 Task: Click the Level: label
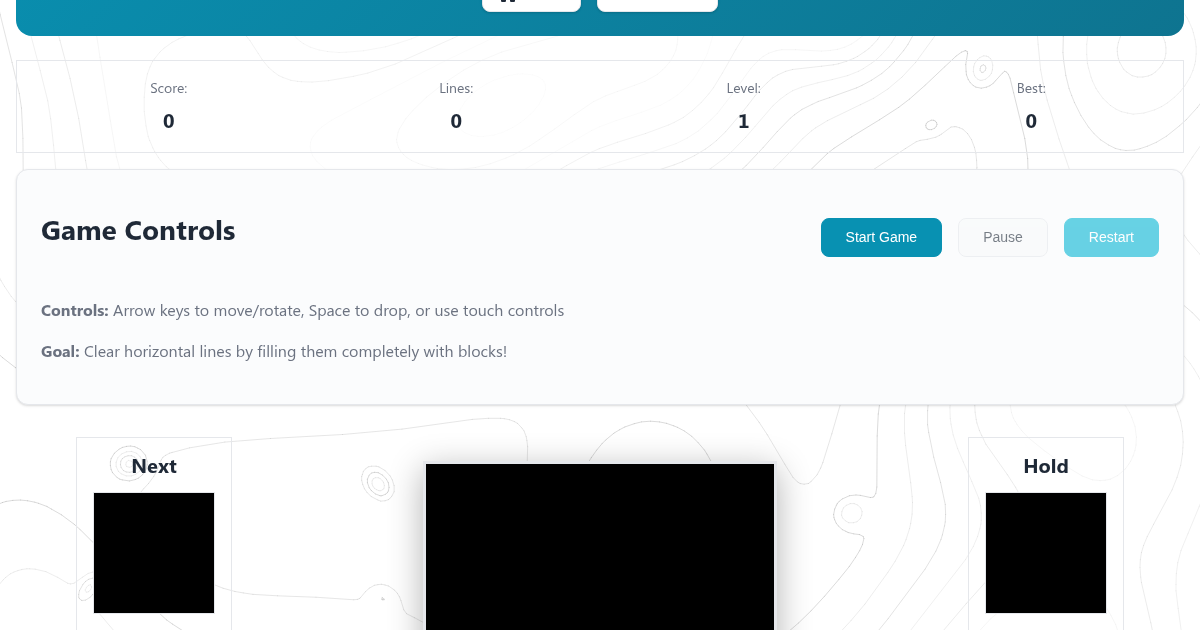tap(743, 89)
